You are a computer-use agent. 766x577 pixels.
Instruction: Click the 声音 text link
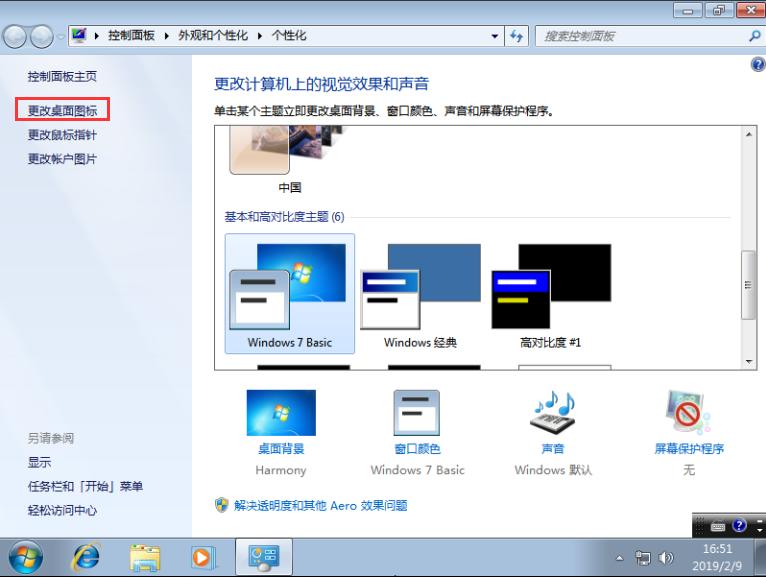click(x=553, y=449)
